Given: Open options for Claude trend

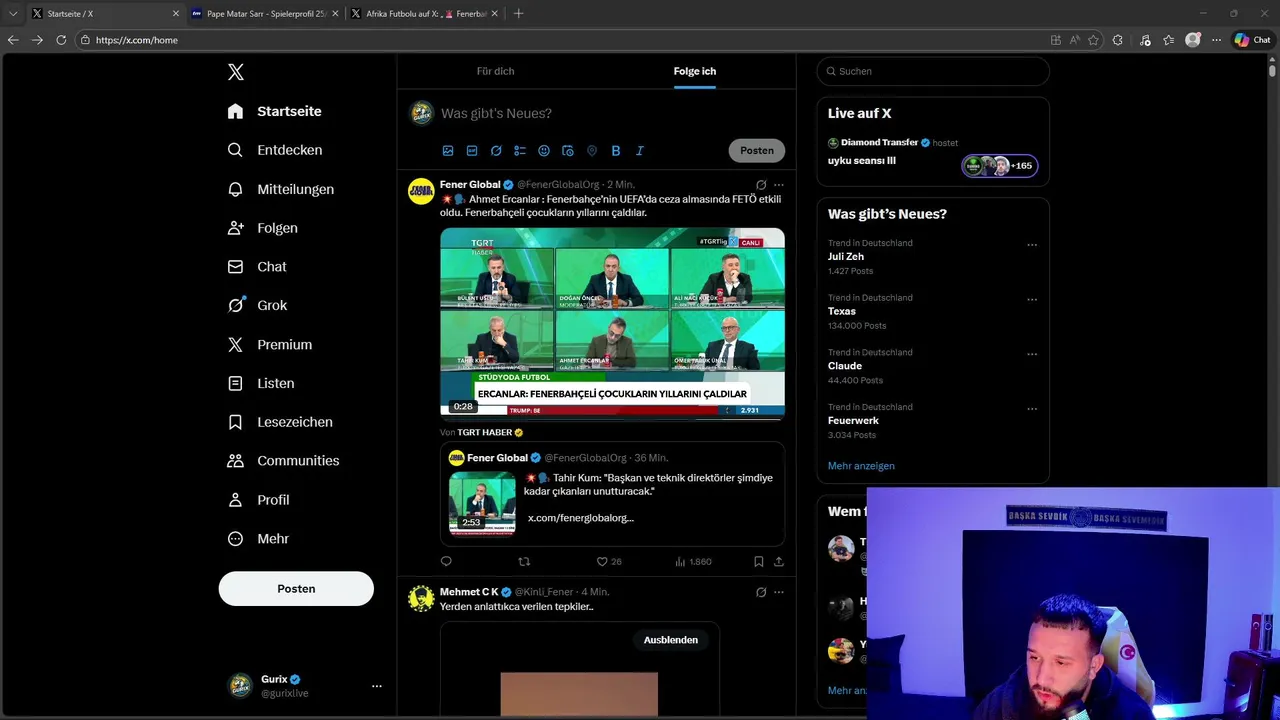Looking at the screenshot, I should (1032, 354).
